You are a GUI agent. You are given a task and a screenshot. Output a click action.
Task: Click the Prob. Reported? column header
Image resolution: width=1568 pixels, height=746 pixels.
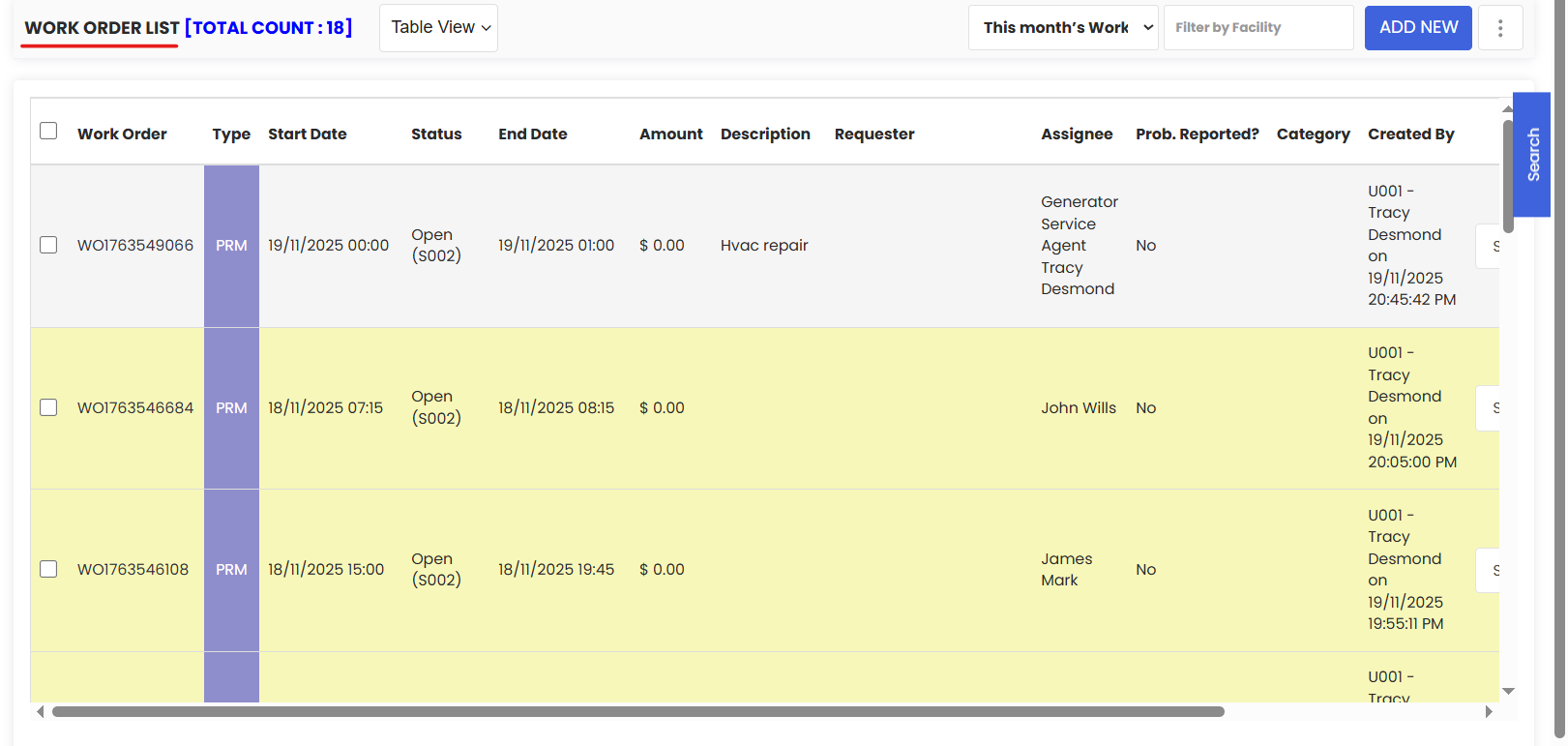point(1198,134)
